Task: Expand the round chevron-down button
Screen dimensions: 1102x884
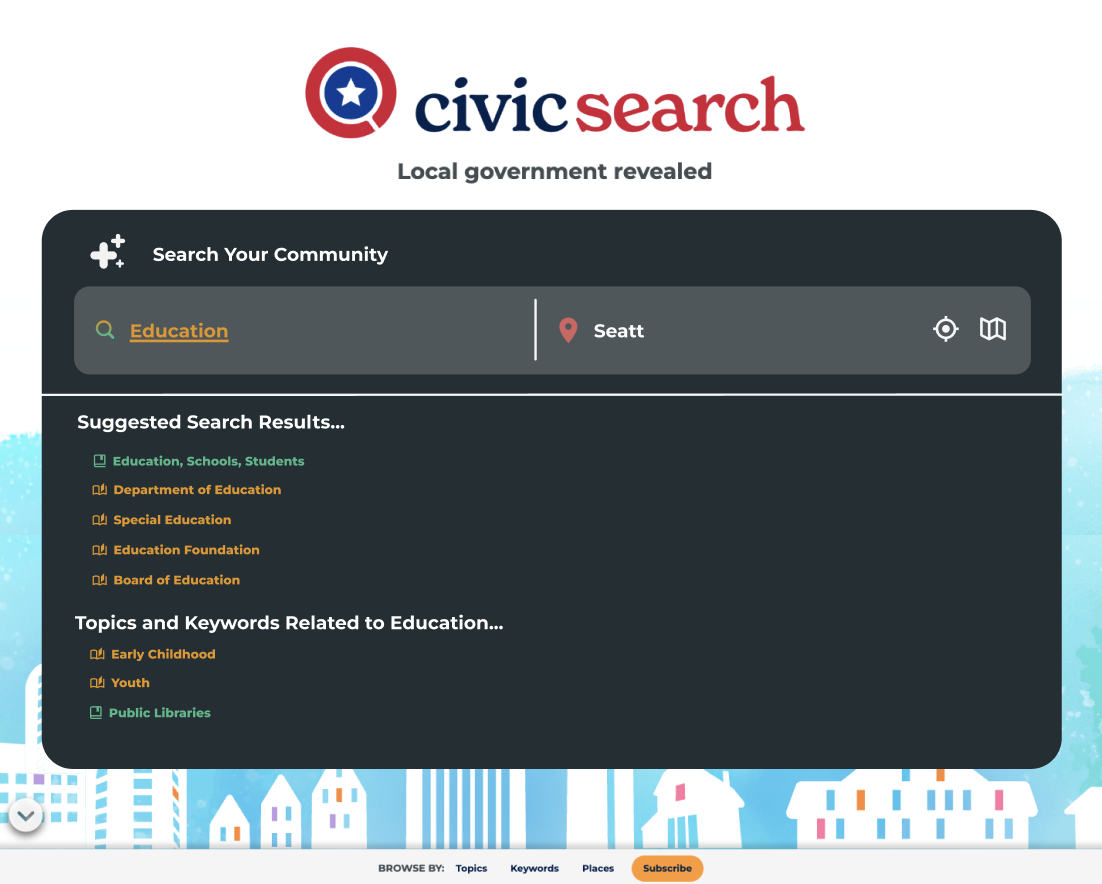Action: click(26, 816)
